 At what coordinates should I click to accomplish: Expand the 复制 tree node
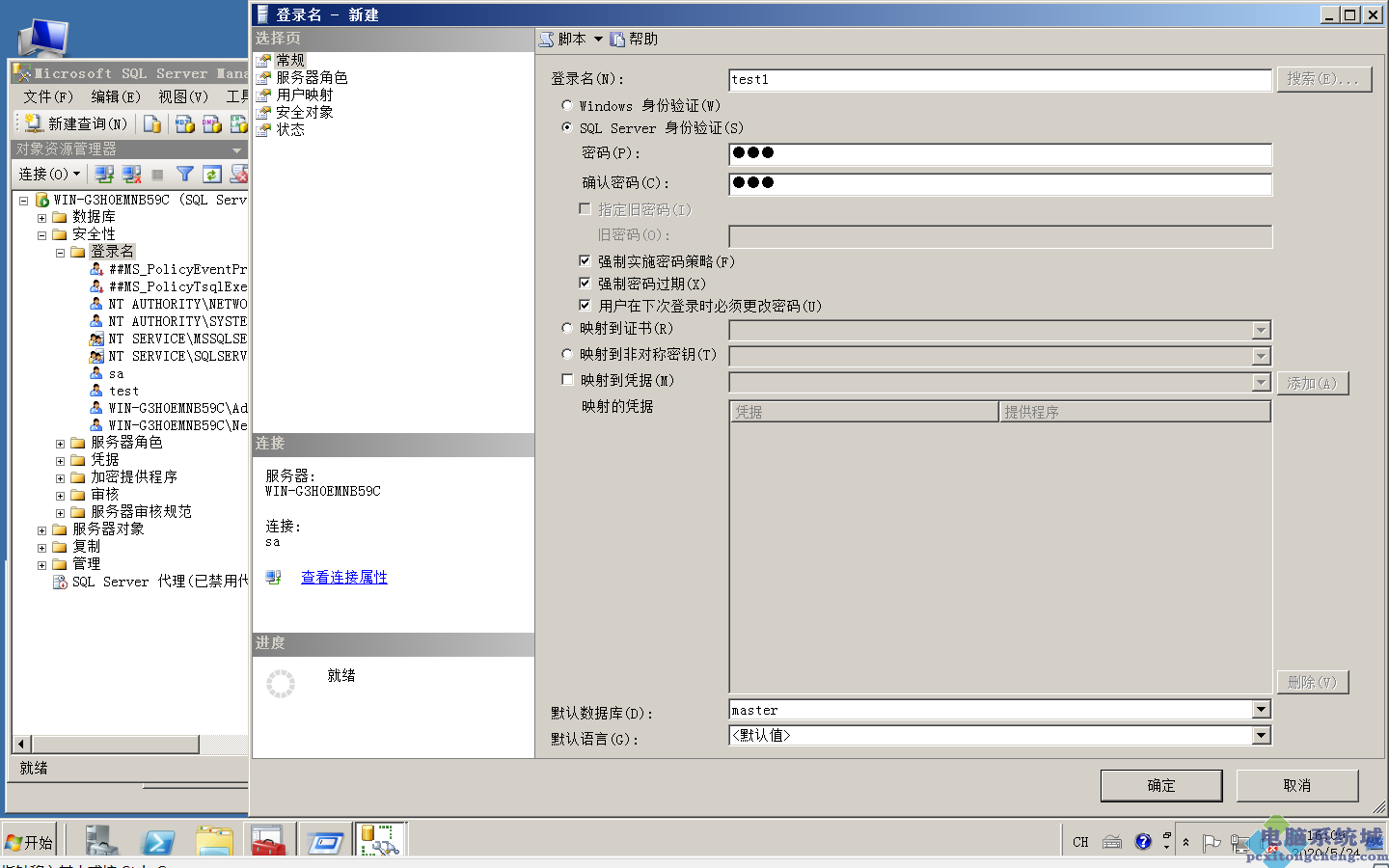coord(41,548)
